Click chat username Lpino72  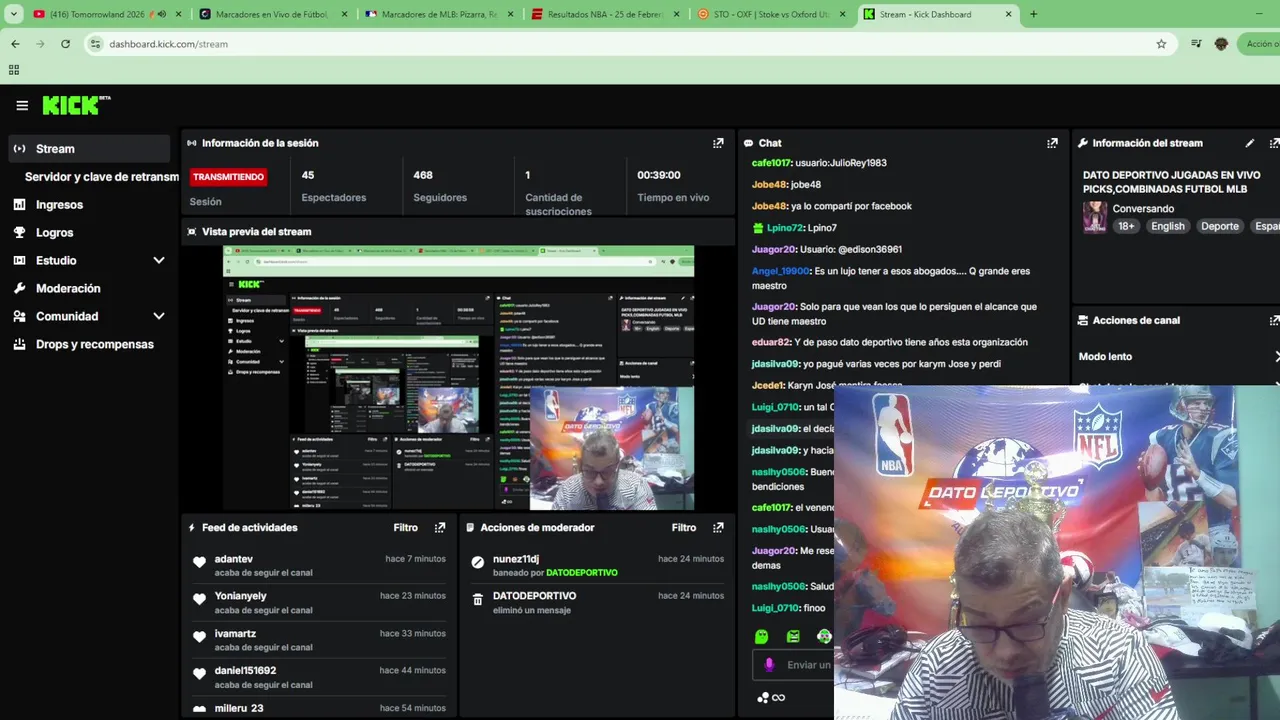[785, 228]
